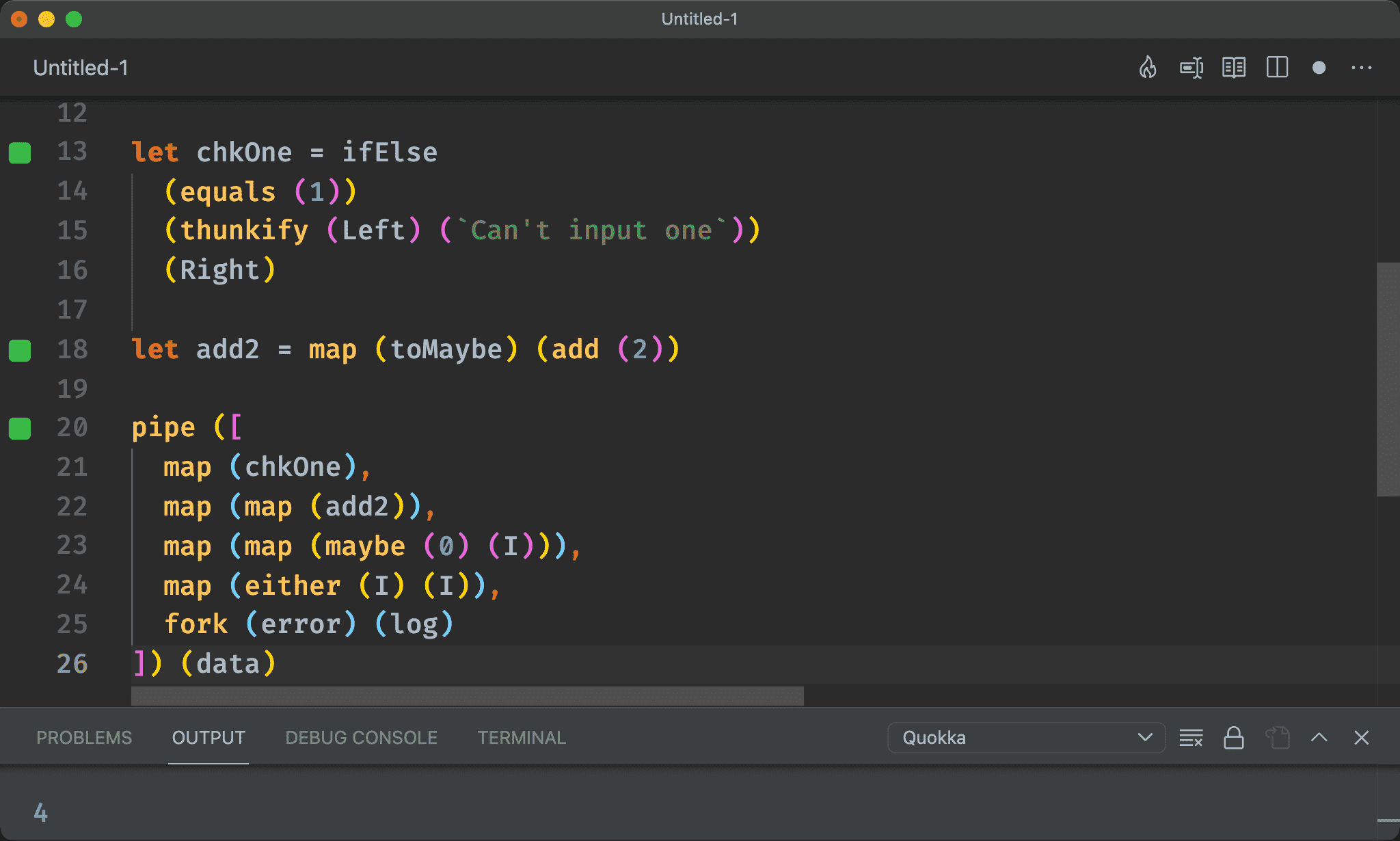Click line number 13 in the gutter
1400x841 pixels.
click(72, 151)
